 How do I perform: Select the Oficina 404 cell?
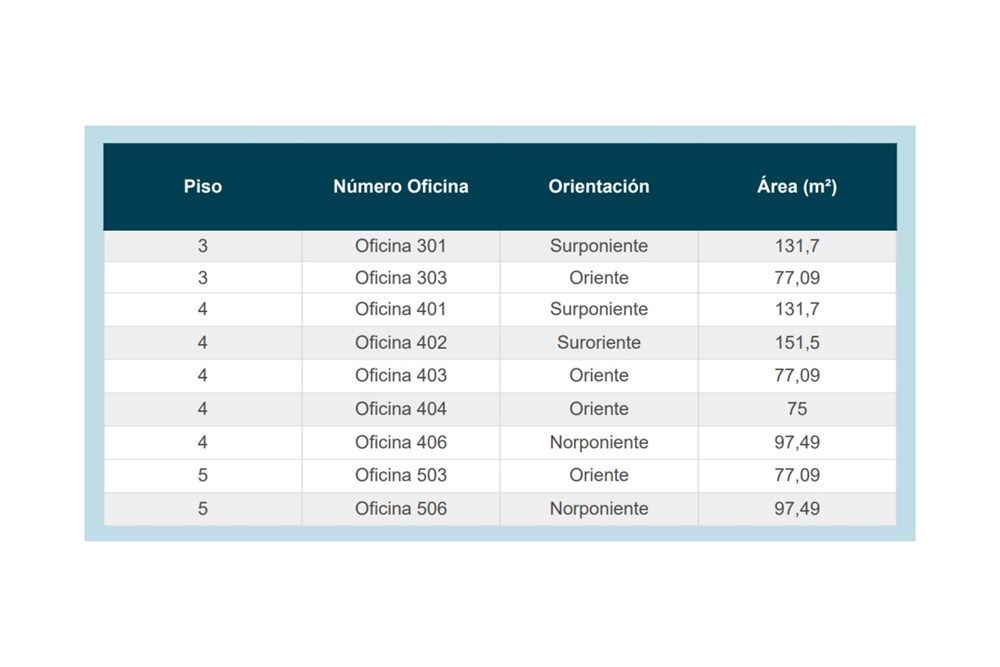coord(401,409)
